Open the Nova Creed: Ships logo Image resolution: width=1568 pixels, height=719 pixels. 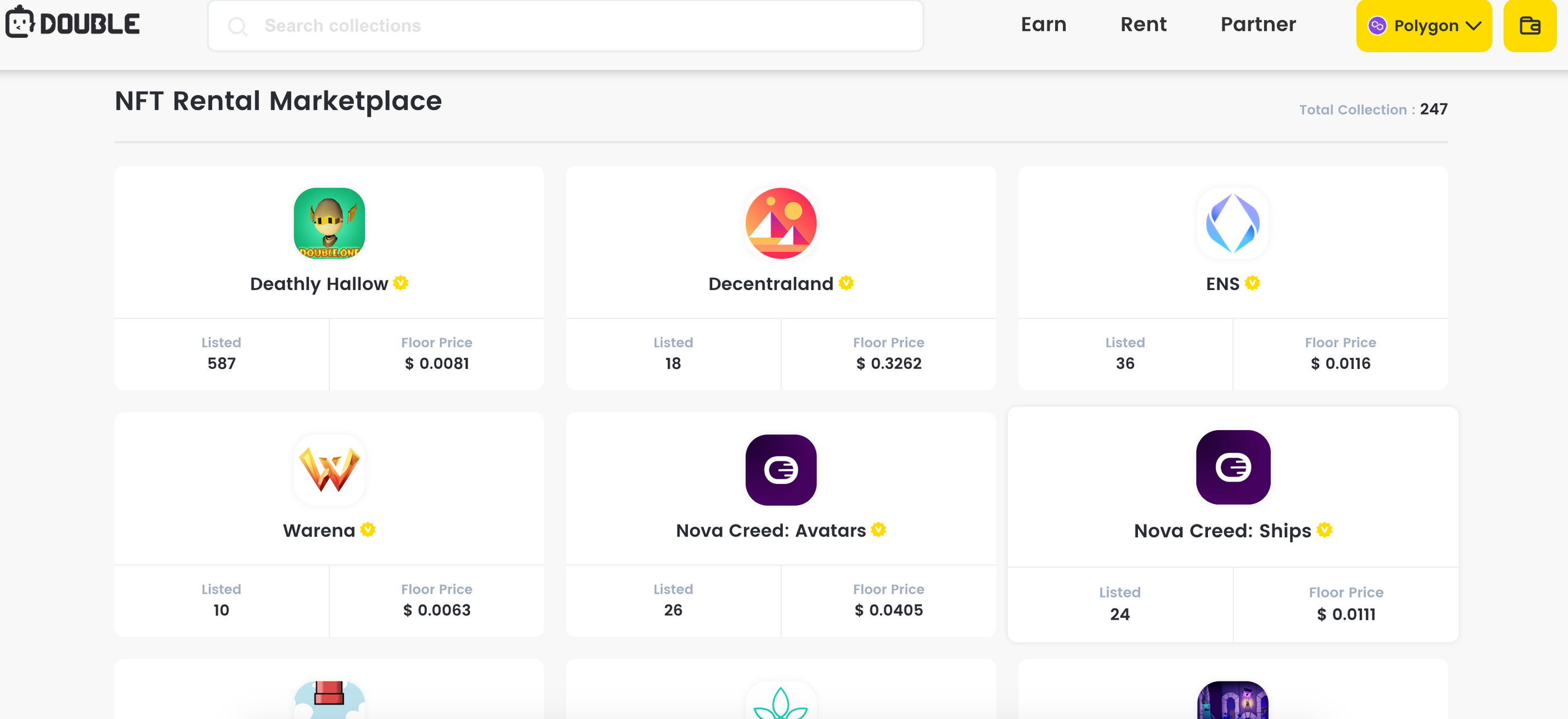click(1233, 468)
